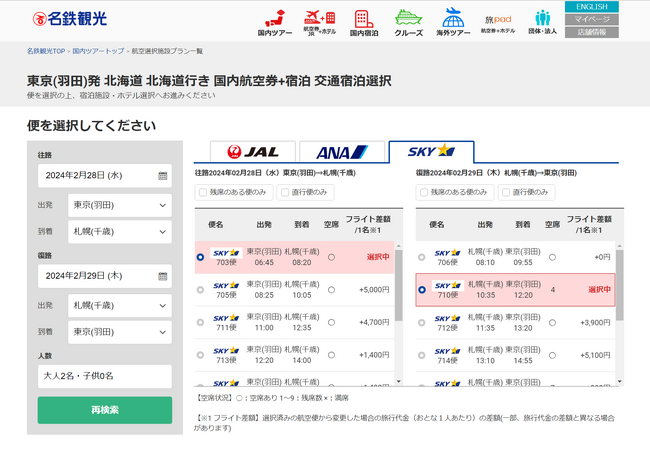Go to 名鉄観光TOP breadcrumb link
The width and height of the screenshot is (650, 454).
[x=46, y=51]
